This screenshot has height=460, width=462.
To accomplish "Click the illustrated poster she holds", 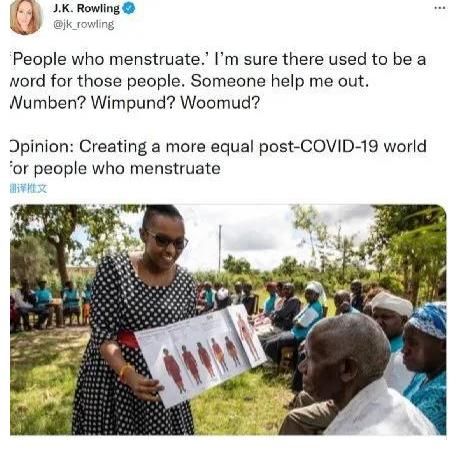I will click(201, 354).
